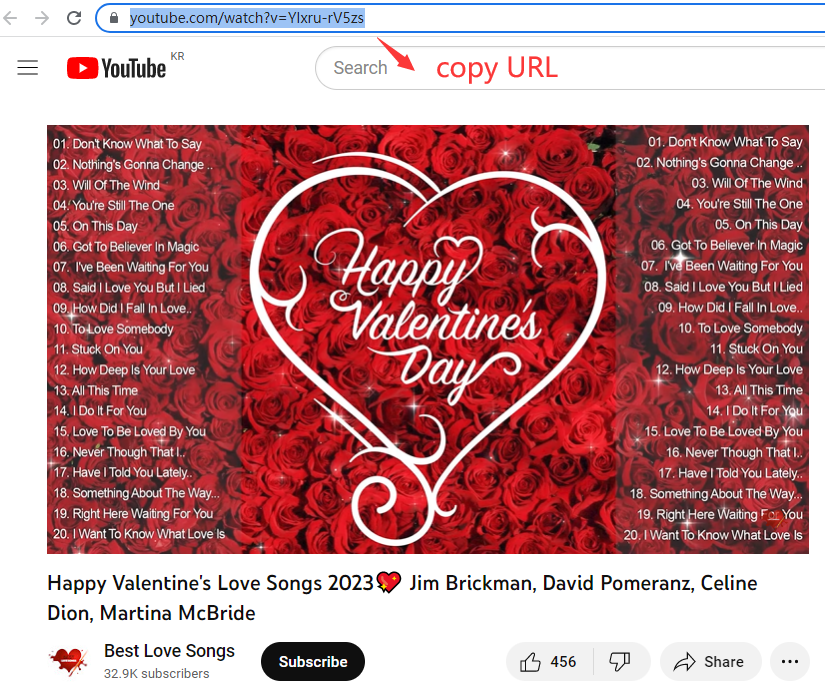
Task: Subscribe to Best Love Songs channel
Action: [x=313, y=662]
